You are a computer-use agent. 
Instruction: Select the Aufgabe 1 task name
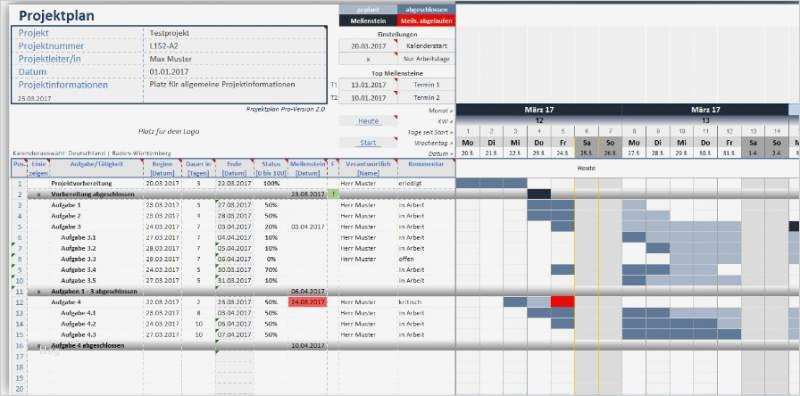tap(66, 205)
